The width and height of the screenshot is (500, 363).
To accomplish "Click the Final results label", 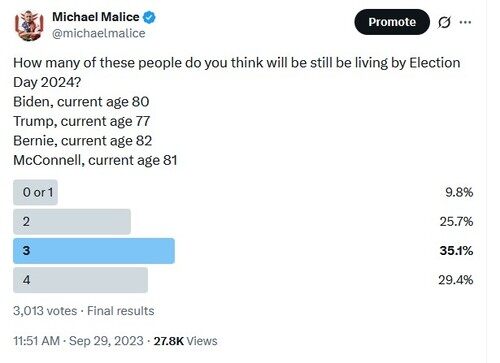I will pyautogui.click(x=121, y=311).
